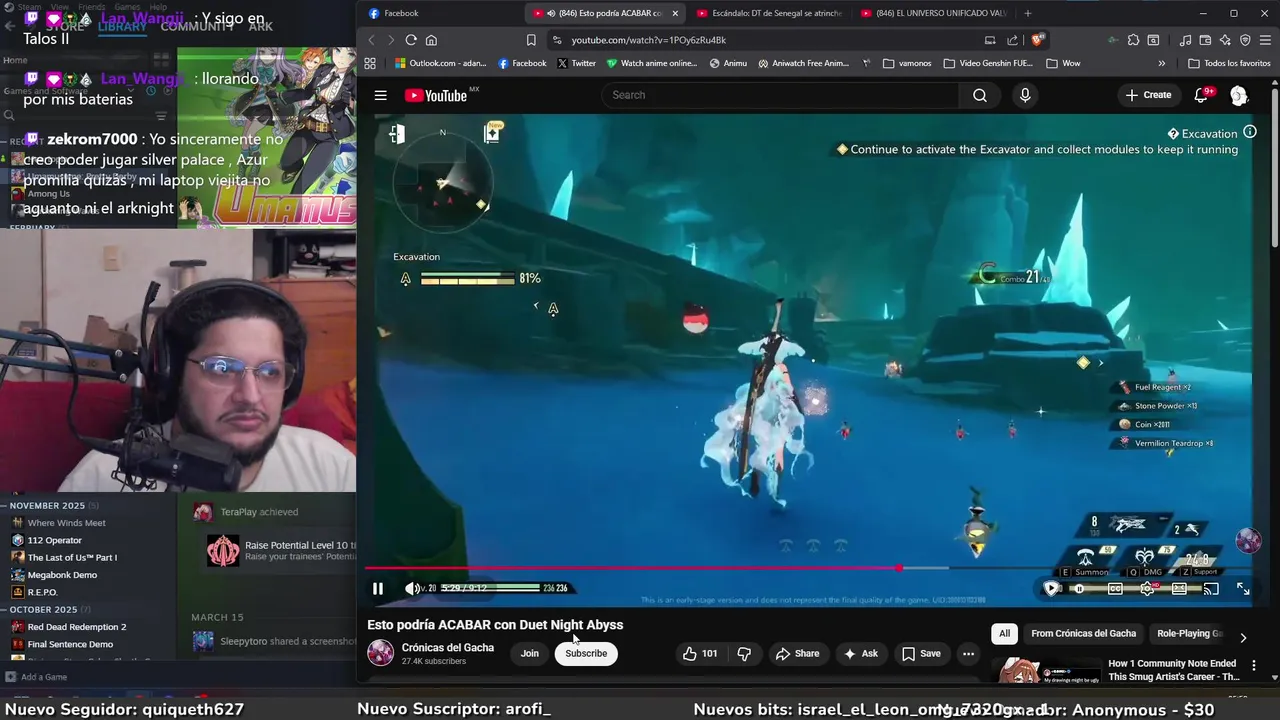This screenshot has width=1280, height=720.
Task: Open the Twitter bookmark
Action: 576,63
